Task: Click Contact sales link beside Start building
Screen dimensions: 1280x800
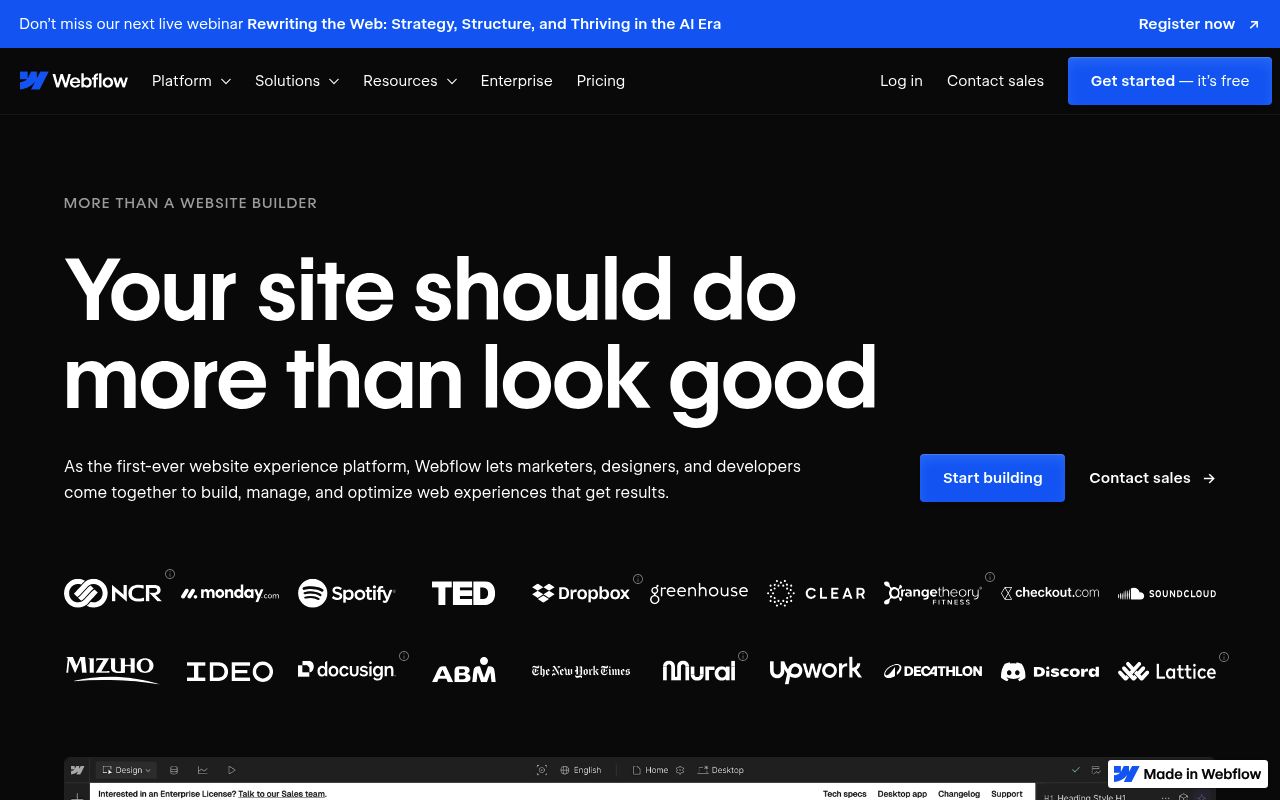Action: (x=1152, y=478)
